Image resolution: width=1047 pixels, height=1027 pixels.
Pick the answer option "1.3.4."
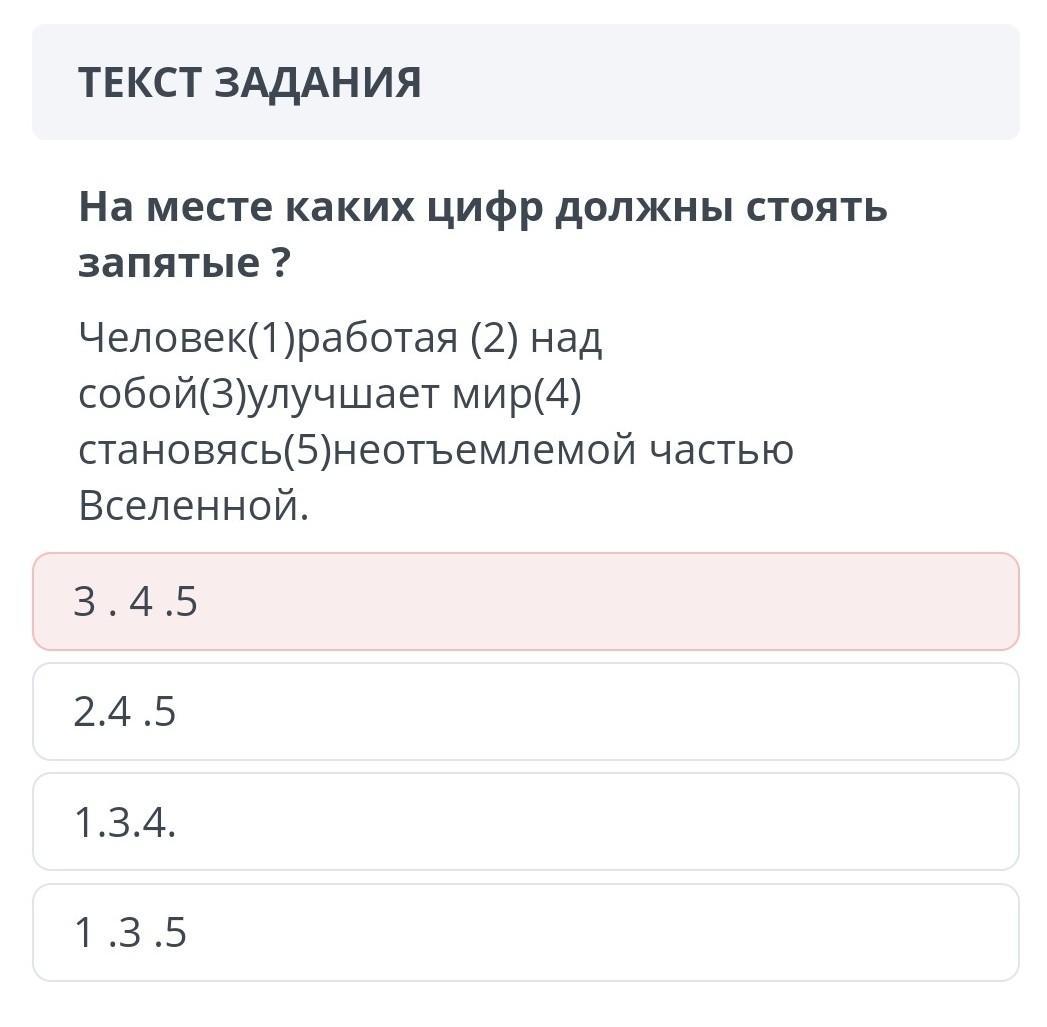click(x=525, y=822)
